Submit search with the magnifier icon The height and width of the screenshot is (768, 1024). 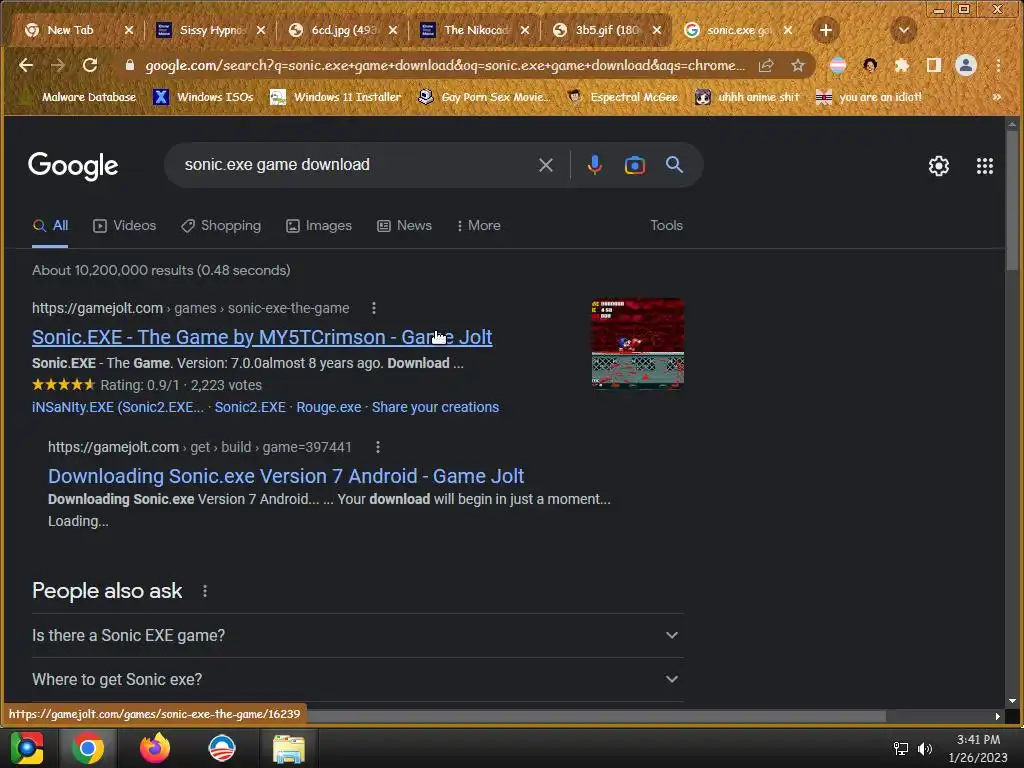click(675, 165)
